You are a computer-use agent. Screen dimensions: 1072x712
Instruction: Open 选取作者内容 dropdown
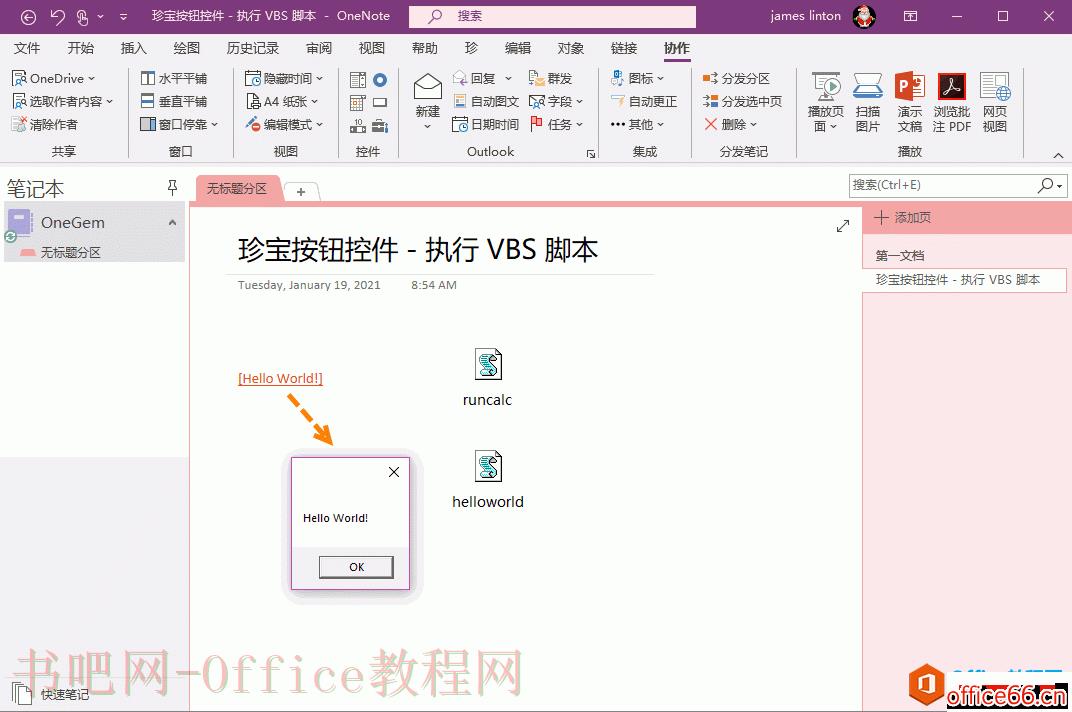point(62,101)
